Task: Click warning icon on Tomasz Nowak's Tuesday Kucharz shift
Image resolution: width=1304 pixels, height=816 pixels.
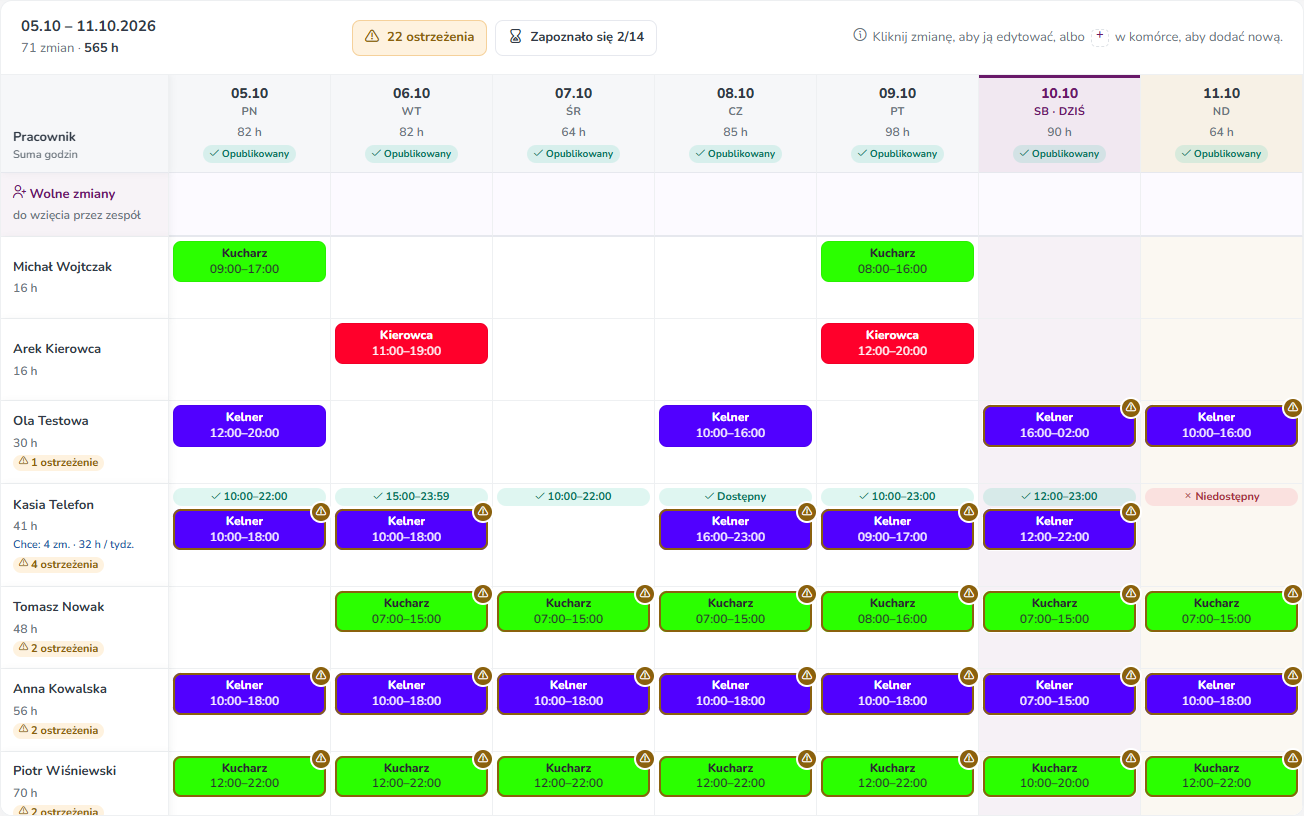Action: 483,593
